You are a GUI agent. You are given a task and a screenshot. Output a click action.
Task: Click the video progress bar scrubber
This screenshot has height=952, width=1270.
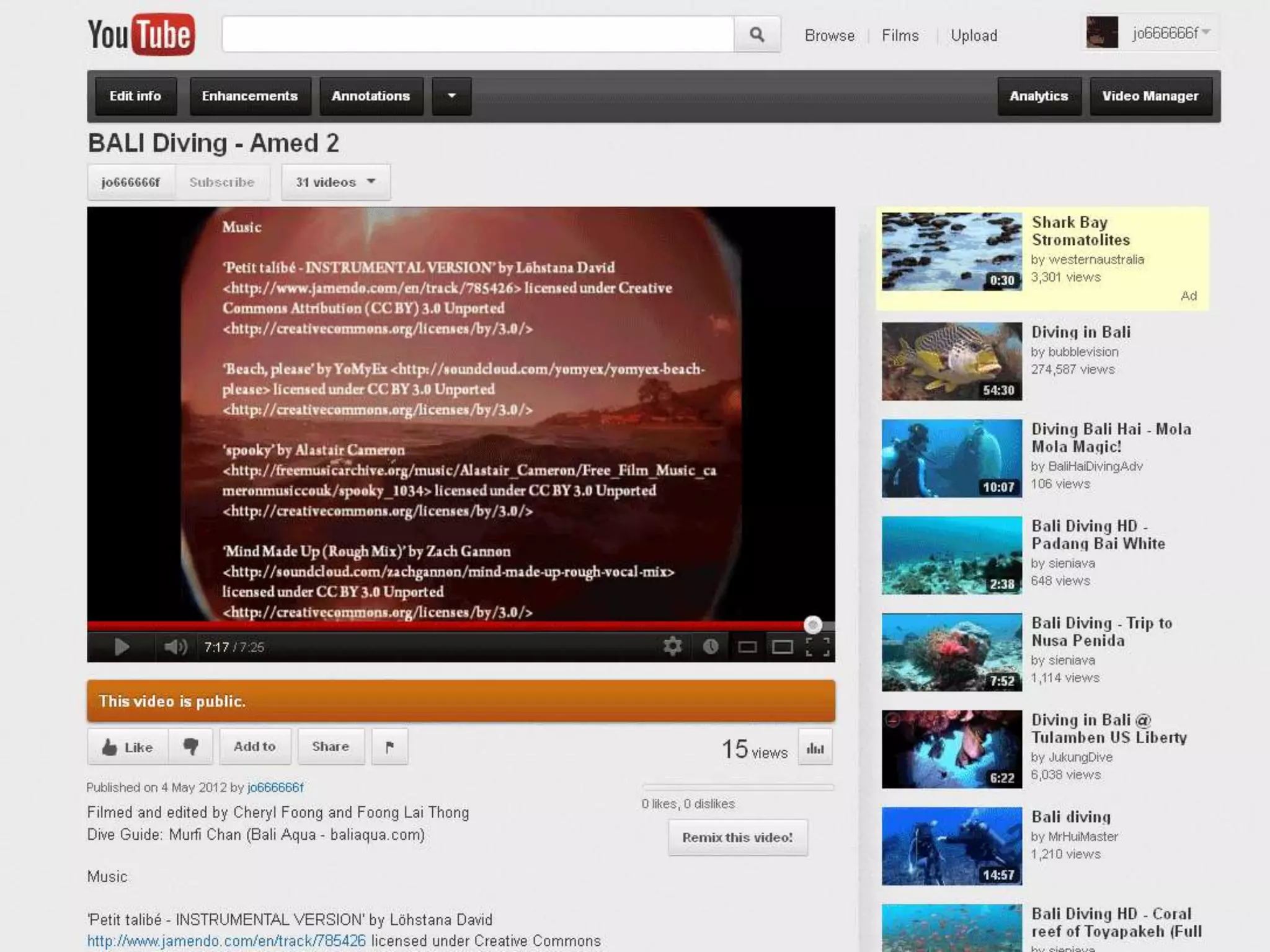tap(812, 625)
